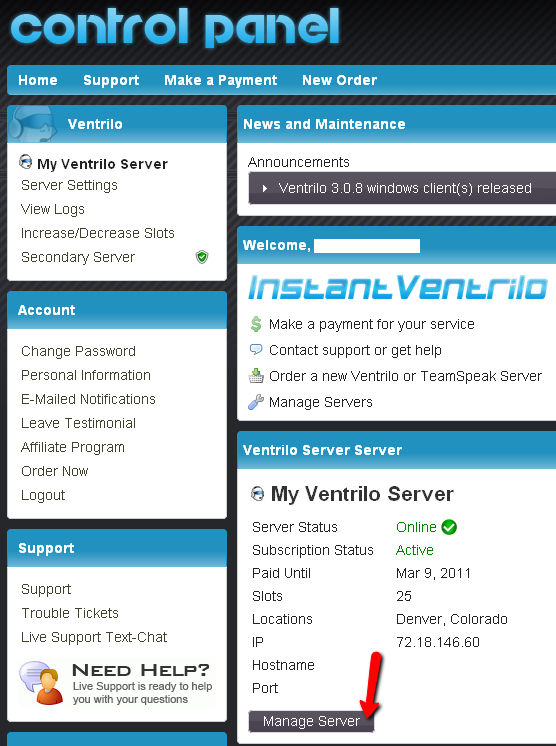Screen dimensions: 556x746
Task: Click the Online server status text
Action: point(416,527)
